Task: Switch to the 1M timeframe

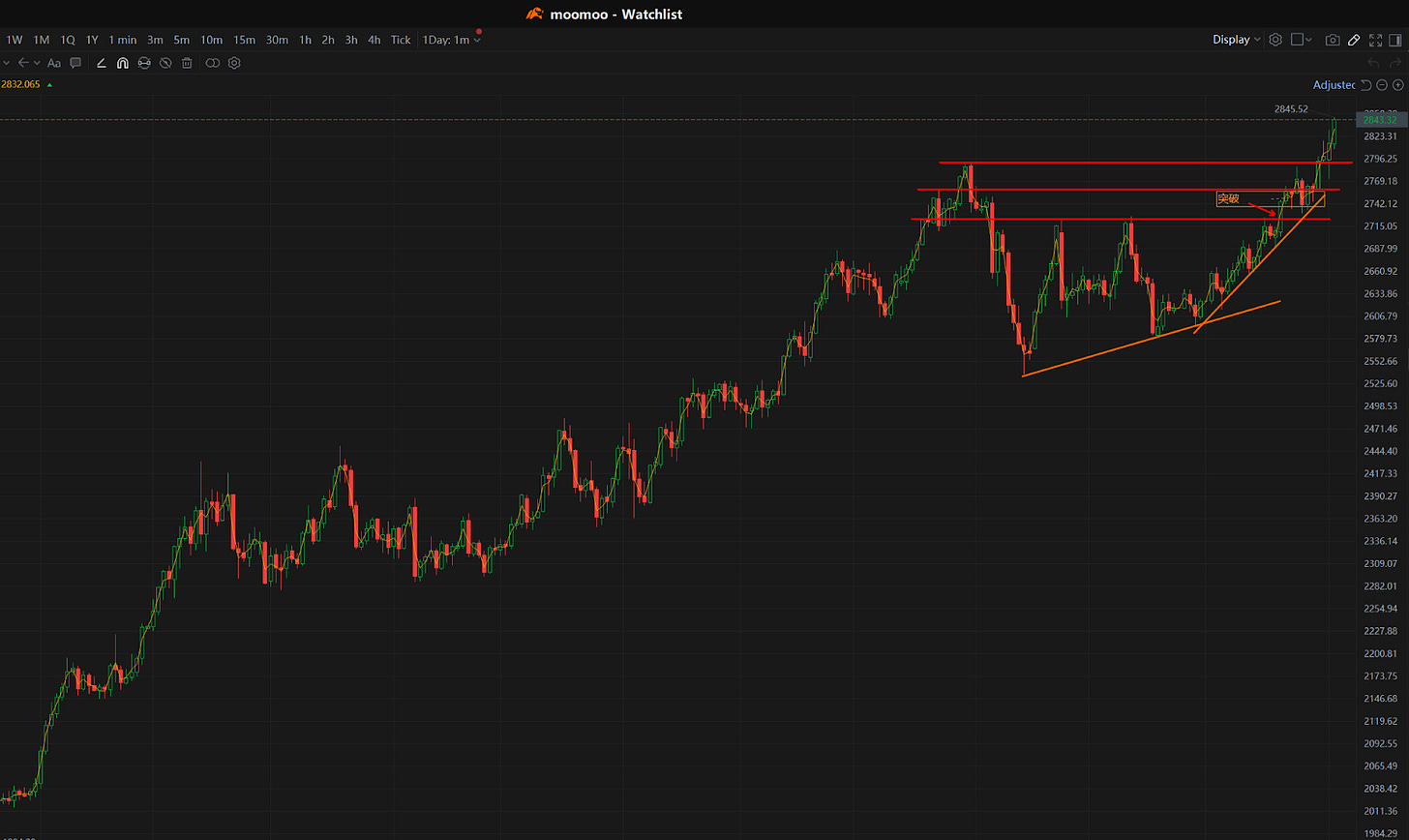Action: 41,40
